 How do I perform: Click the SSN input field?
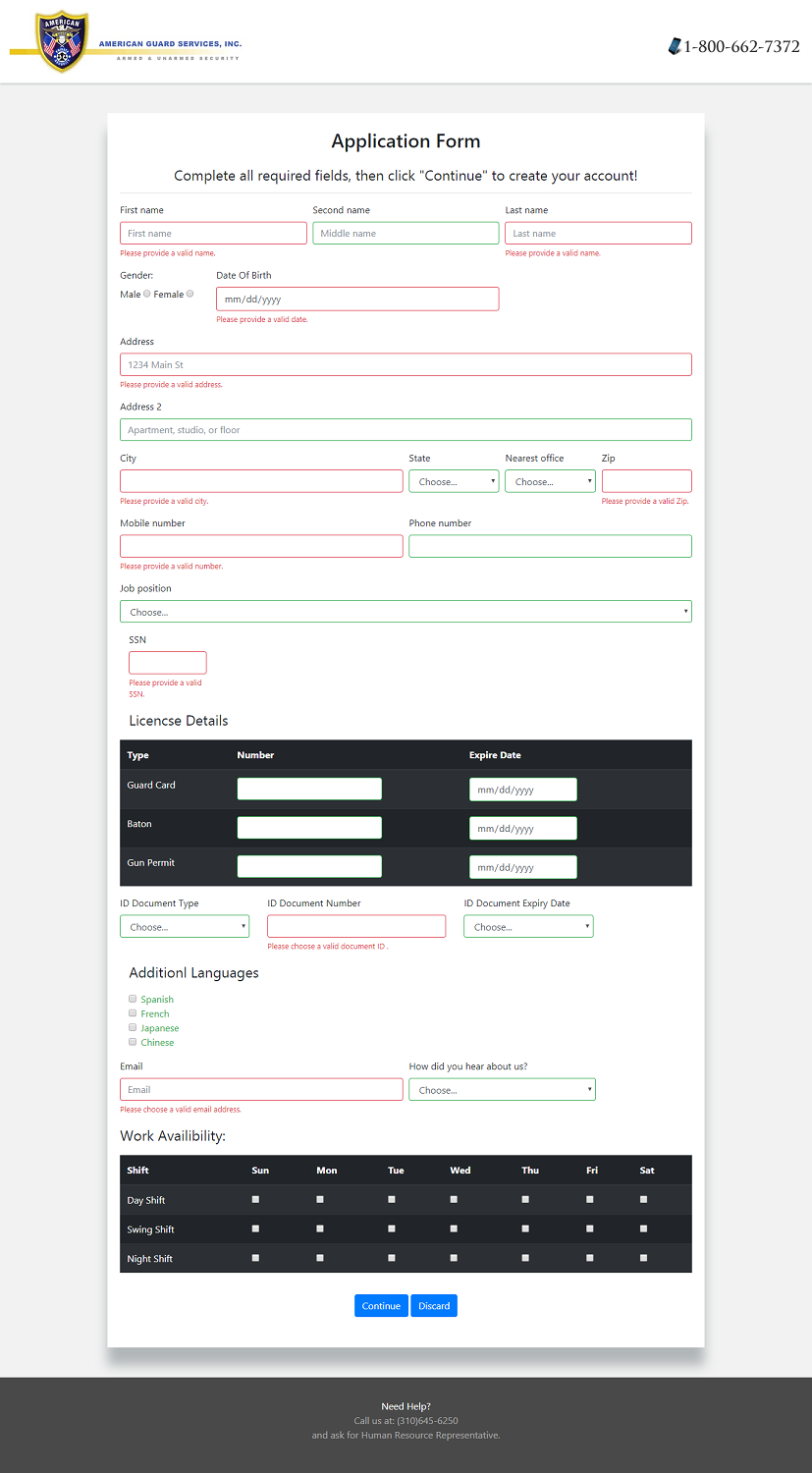coord(167,662)
